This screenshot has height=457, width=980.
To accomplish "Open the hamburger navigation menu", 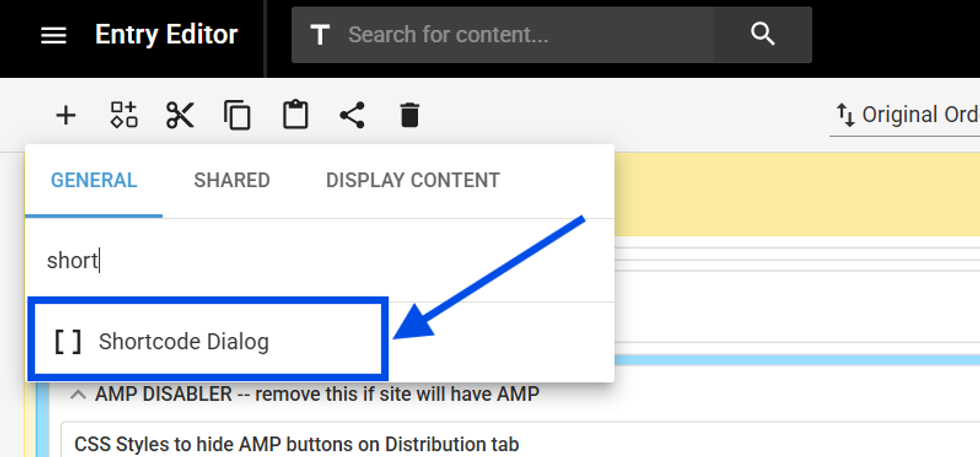I will click(53, 36).
